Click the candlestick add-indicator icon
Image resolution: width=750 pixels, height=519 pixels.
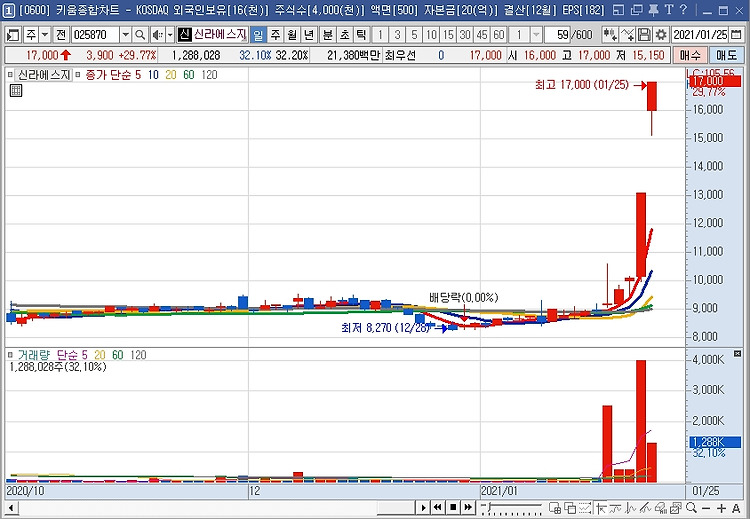[610, 34]
